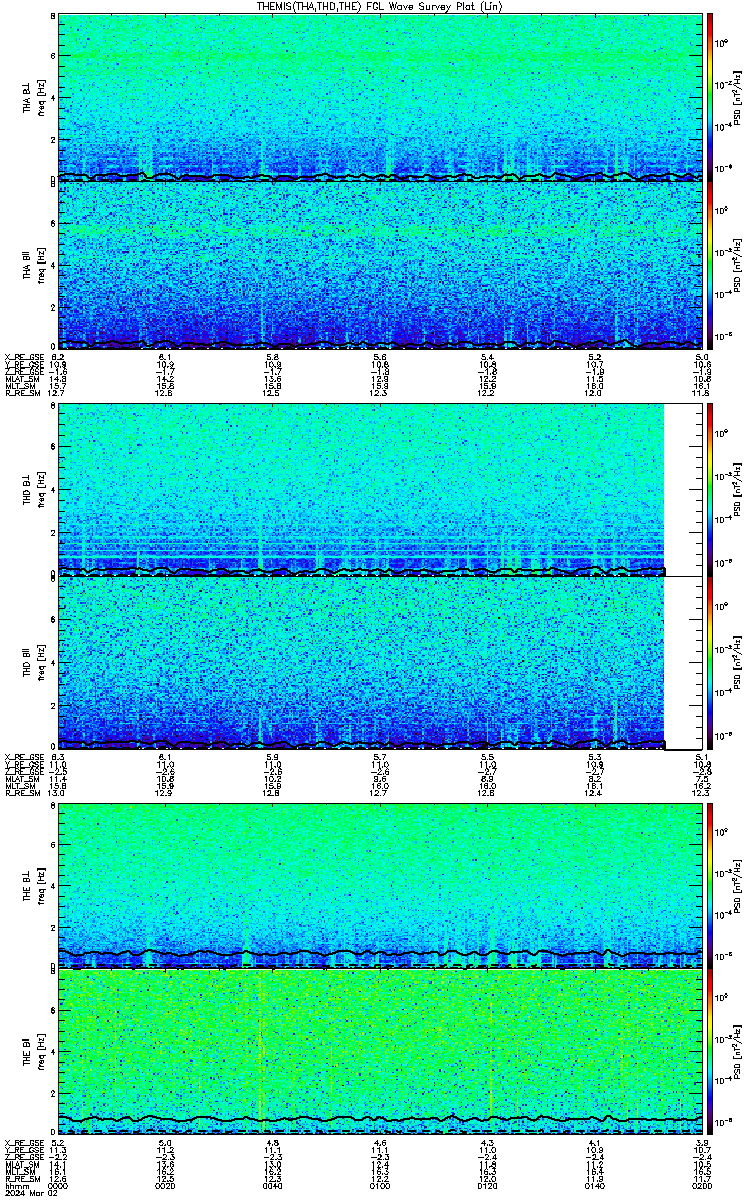Click the "THD B⊥ freq [Hz]" axis label

[32, 489]
